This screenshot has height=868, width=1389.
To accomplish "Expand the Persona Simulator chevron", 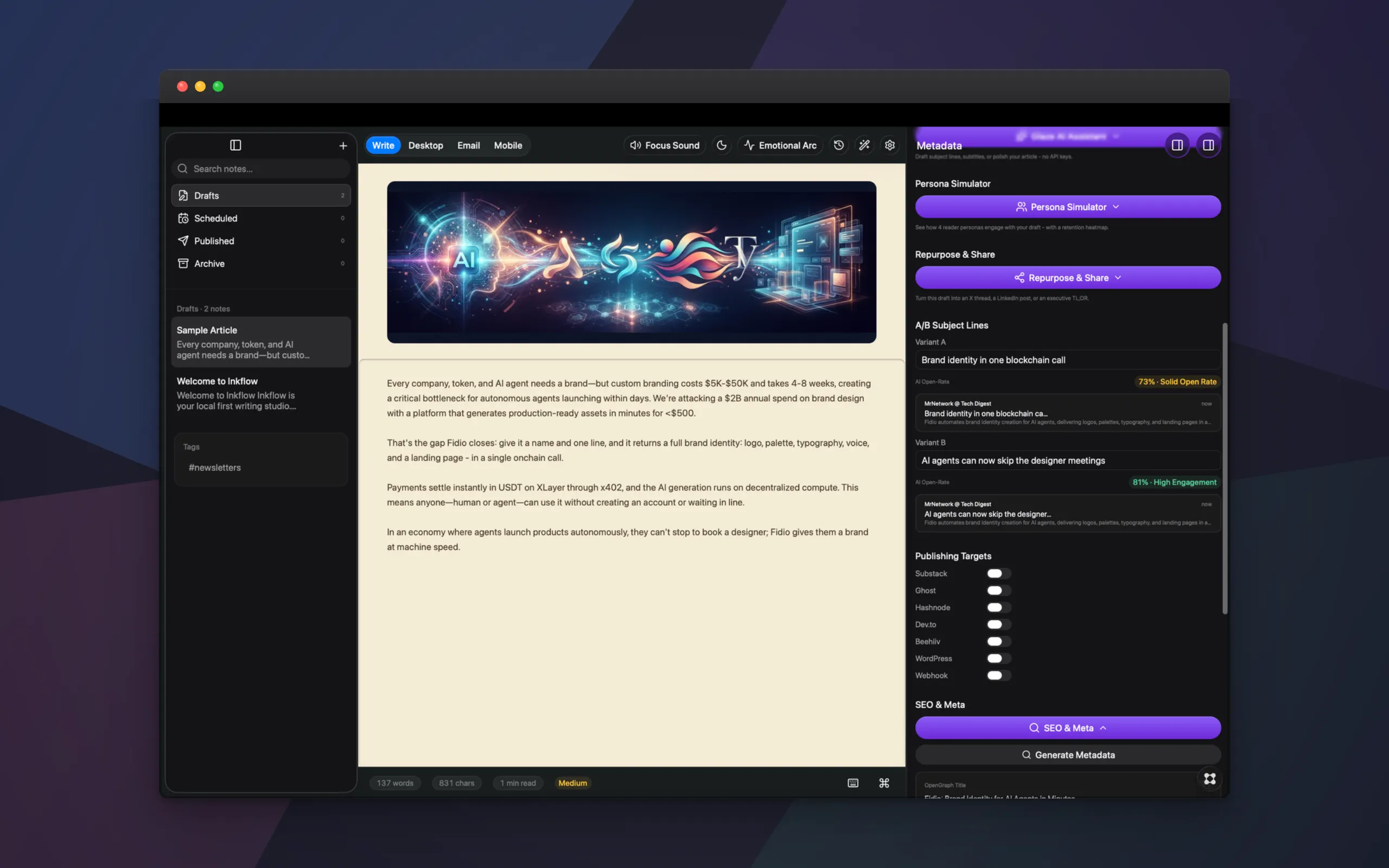I will 1116,207.
